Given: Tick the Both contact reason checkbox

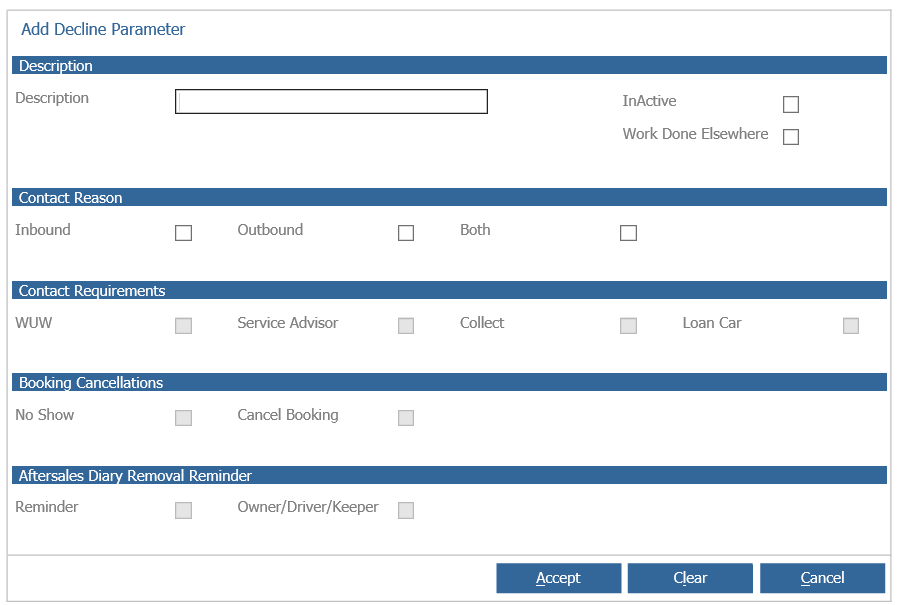Looking at the screenshot, I should click(628, 233).
